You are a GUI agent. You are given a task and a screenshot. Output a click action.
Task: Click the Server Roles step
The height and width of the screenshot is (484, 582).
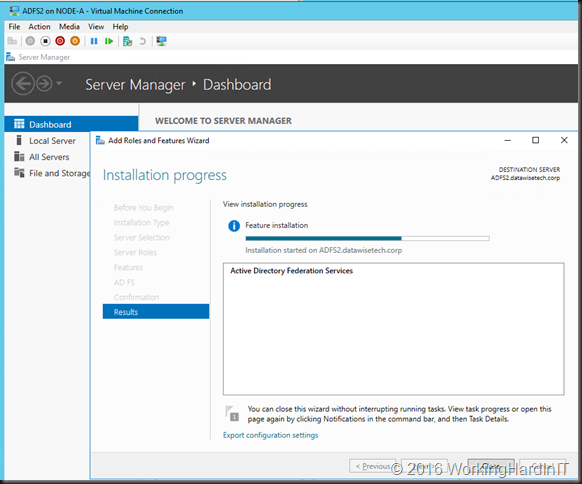coord(135,252)
